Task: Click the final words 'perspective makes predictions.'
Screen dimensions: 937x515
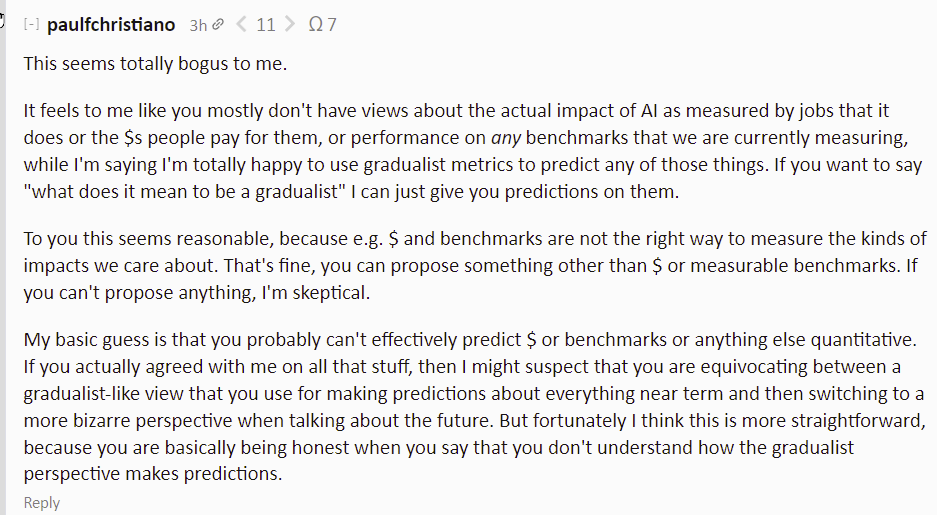Action: click(x=152, y=474)
